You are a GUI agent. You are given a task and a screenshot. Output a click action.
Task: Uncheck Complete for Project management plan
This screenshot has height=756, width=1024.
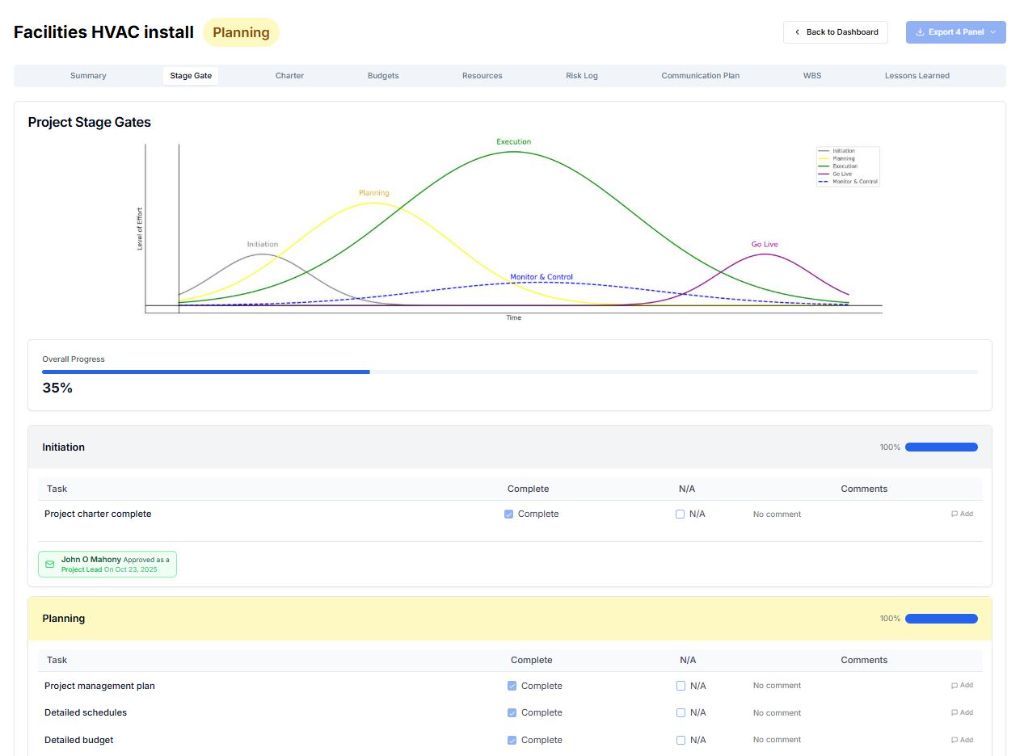pyautogui.click(x=511, y=685)
